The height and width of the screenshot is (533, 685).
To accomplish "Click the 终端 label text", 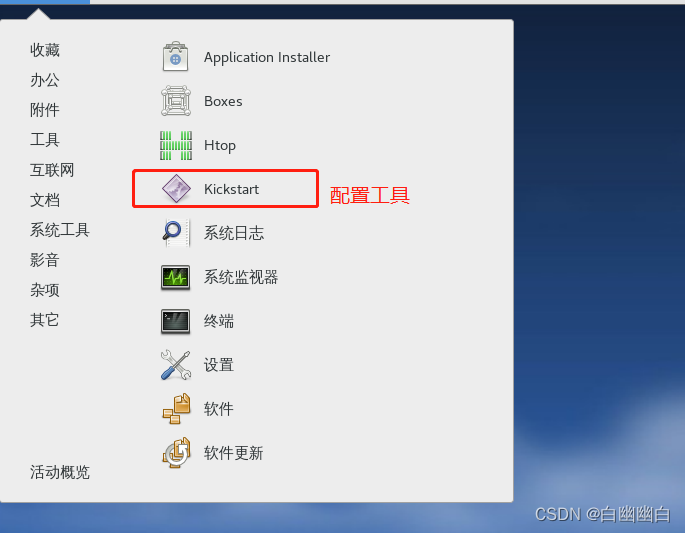I will (218, 321).
